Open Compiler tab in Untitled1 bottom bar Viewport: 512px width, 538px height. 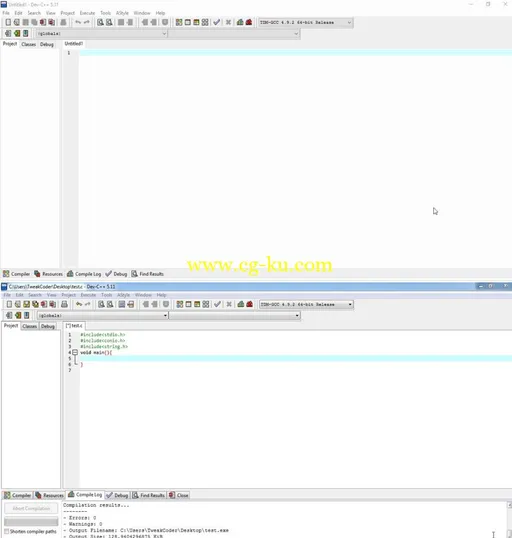(16, 274)
